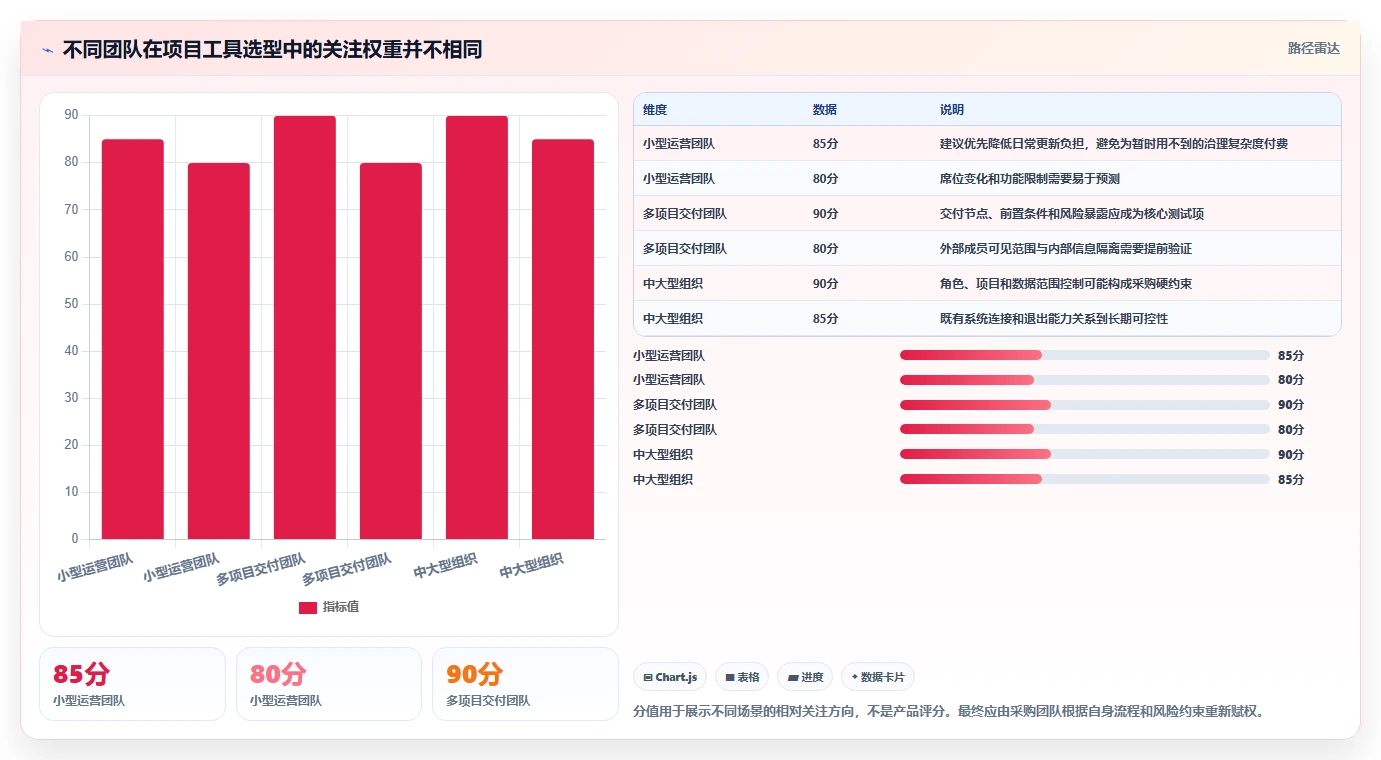Image resolution: width=1381 pixels, height=760 pixels.
Task: Click the lightning icon beside the title
Action: (48, 50)
